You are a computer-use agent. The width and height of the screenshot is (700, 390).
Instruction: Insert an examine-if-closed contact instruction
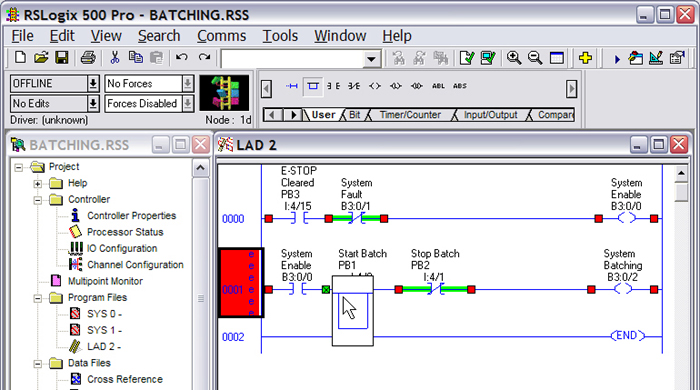[333, 86]
